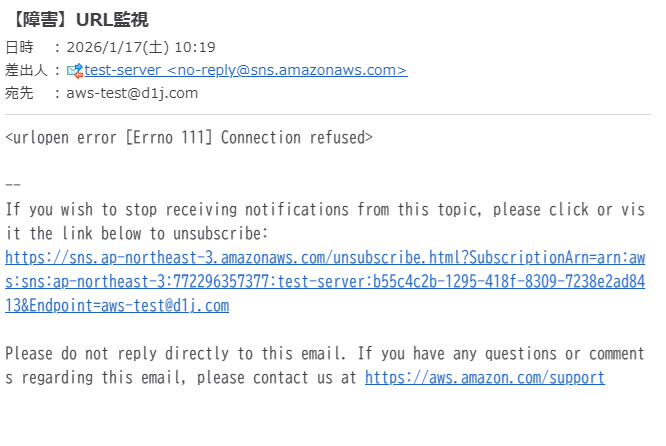
Task: Click the 差出人 field label
Action: (26, 70)
